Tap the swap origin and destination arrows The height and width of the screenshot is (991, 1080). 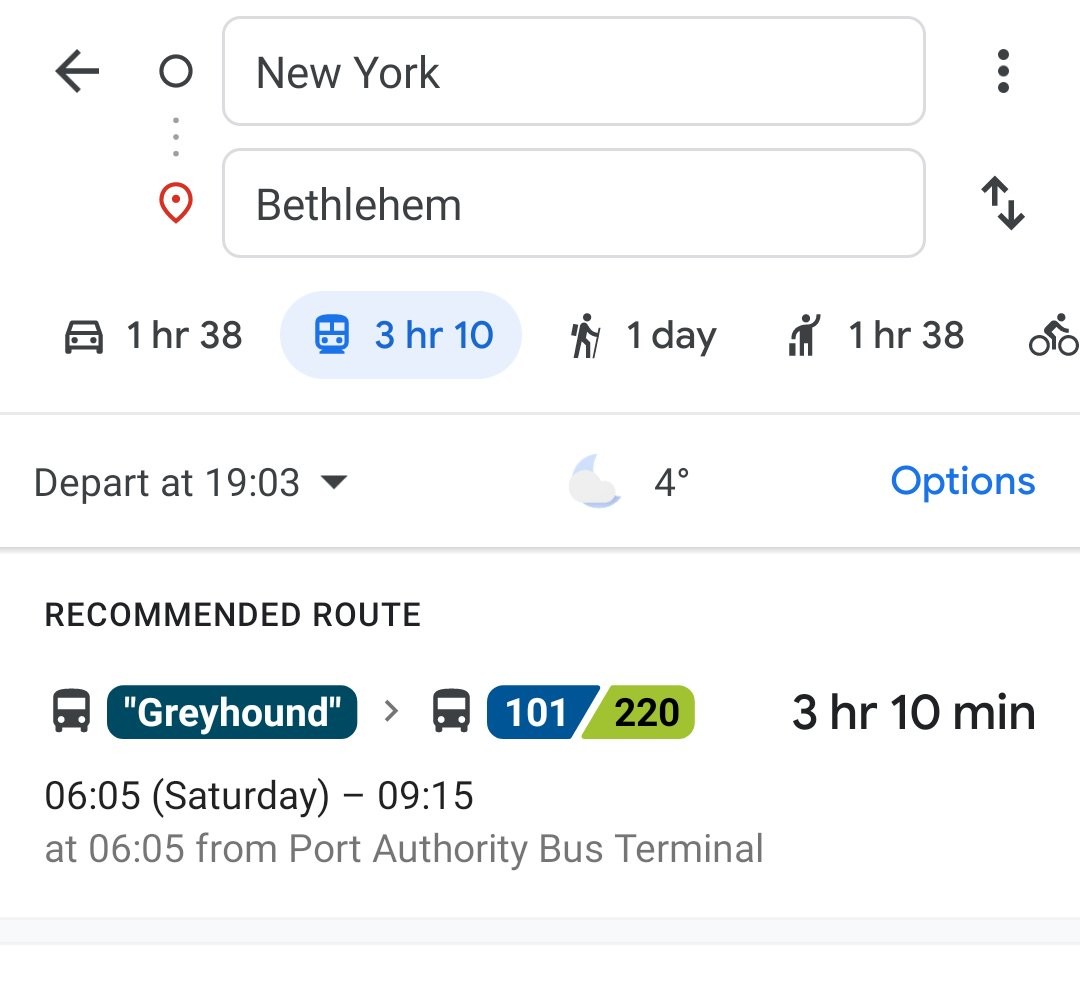tap(1003, 203)
